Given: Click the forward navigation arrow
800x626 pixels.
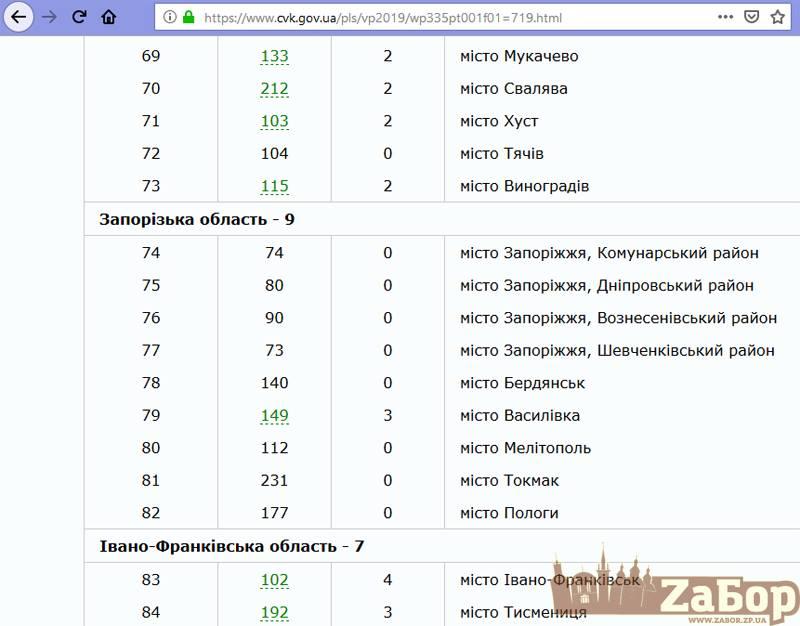Looking at the screenshot, I should pos(49,17).
